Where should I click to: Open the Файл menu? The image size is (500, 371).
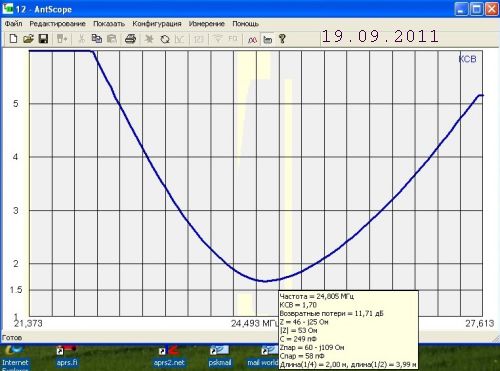tap(13, 24)
